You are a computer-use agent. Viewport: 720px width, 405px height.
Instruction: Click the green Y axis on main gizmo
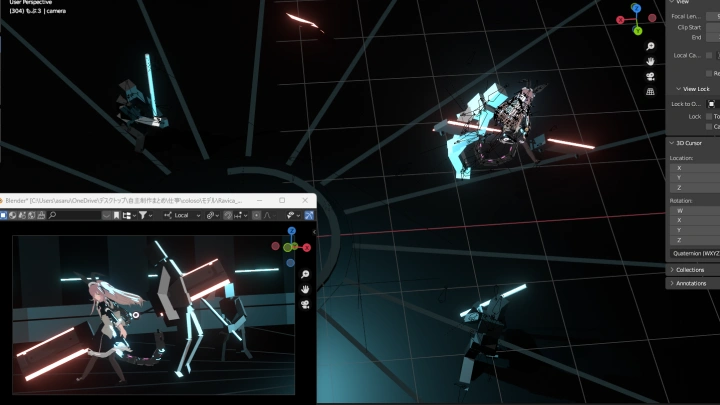click(637, 31)
